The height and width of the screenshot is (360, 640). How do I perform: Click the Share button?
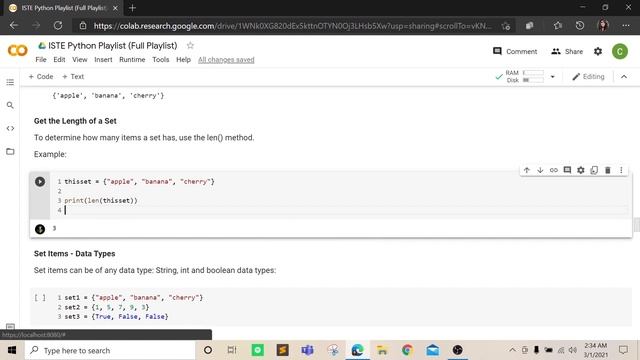click(567, 51)
